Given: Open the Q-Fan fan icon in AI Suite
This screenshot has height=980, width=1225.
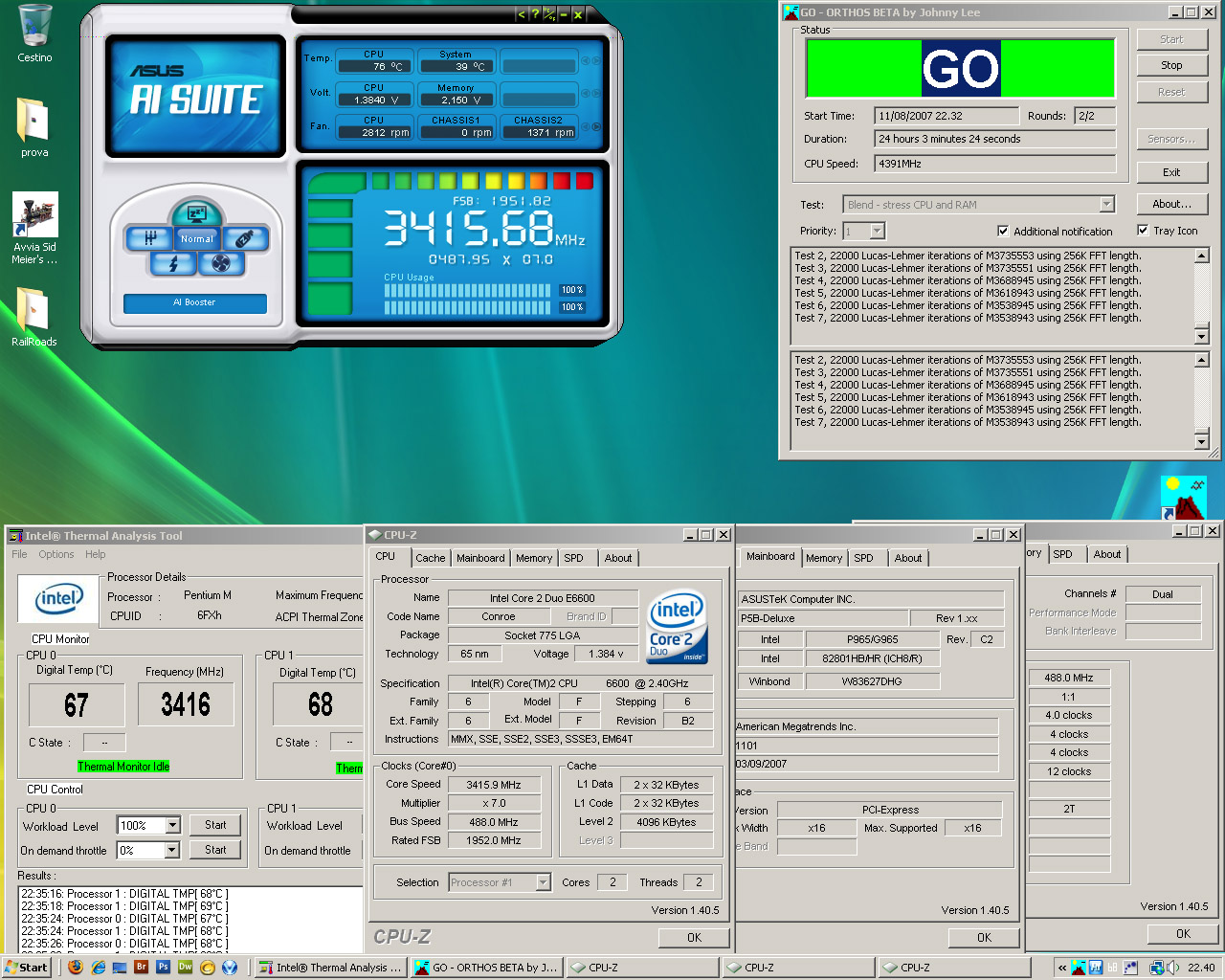Looking at the screenshot, I should 221,263.
